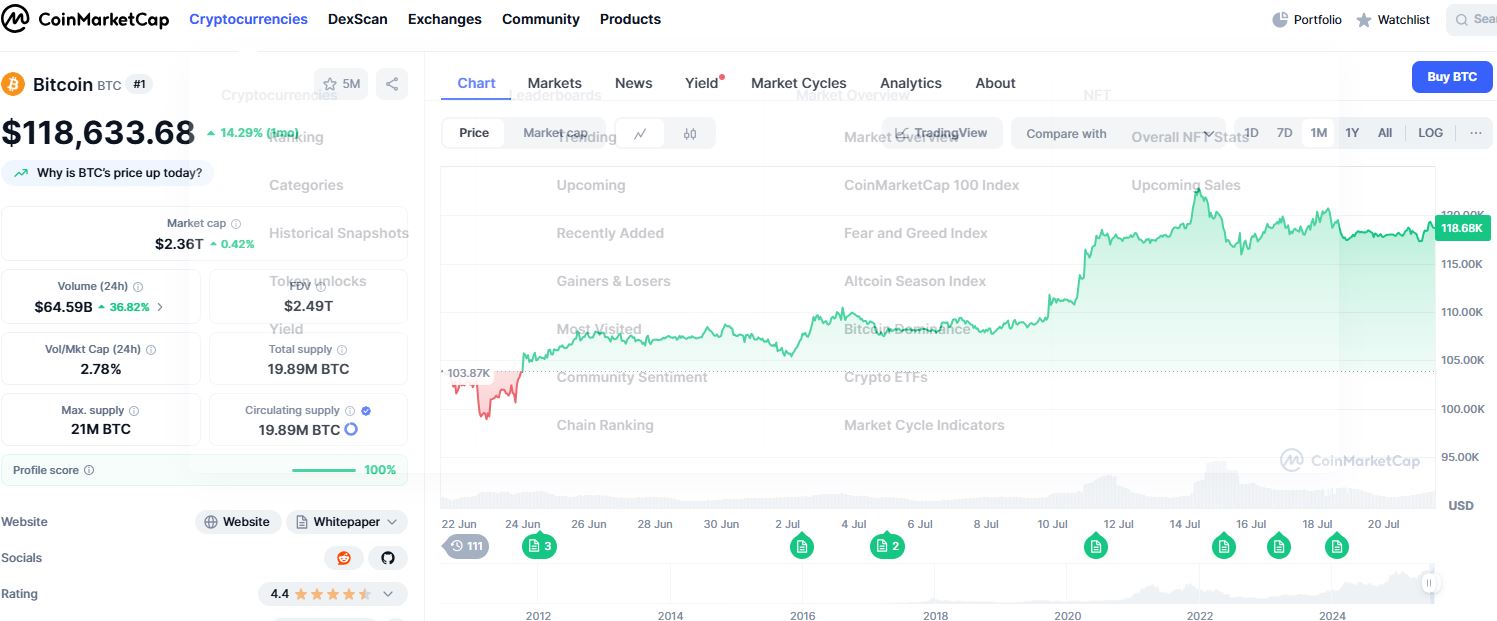Click the 103.87K baseline price label
Screen dimensions: 1497x621
click(468, 373)
